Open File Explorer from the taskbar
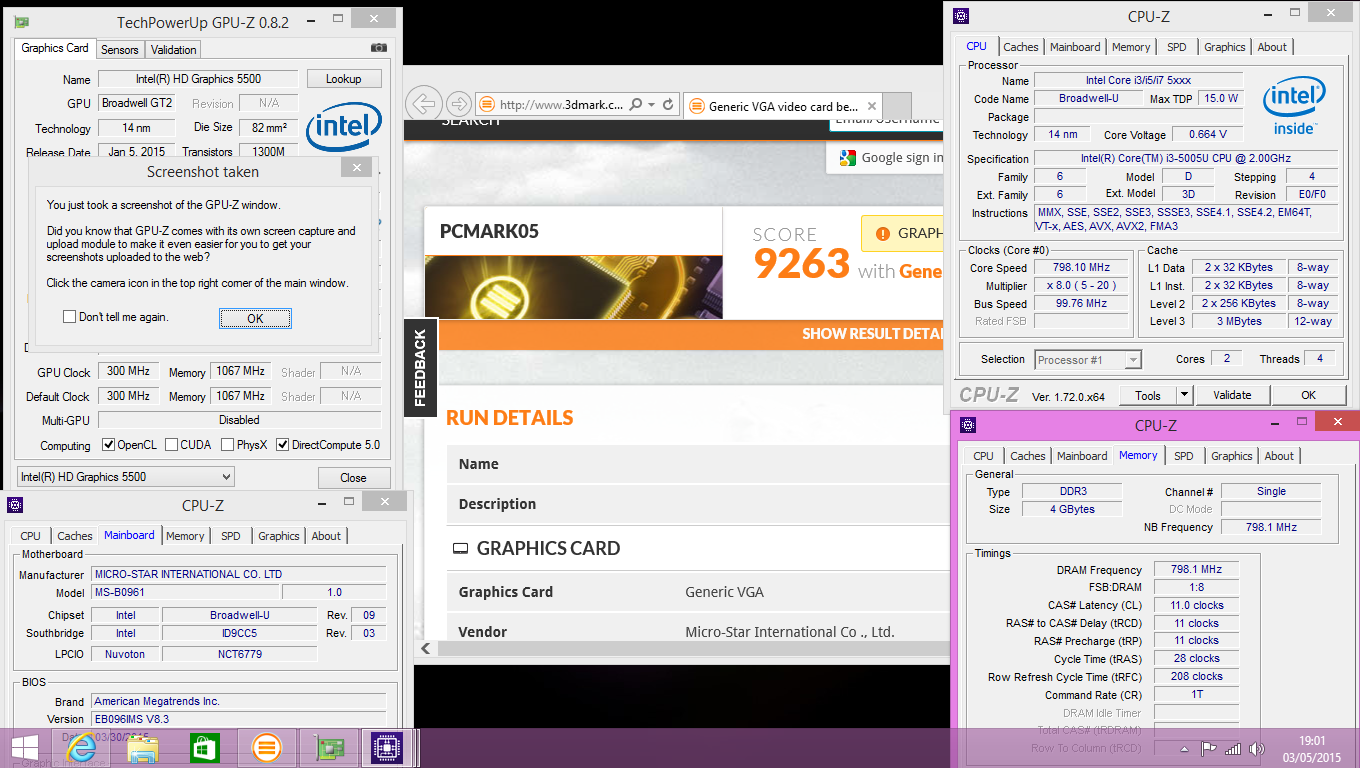This screenshot has height=768, width=1360. (143, 748)
